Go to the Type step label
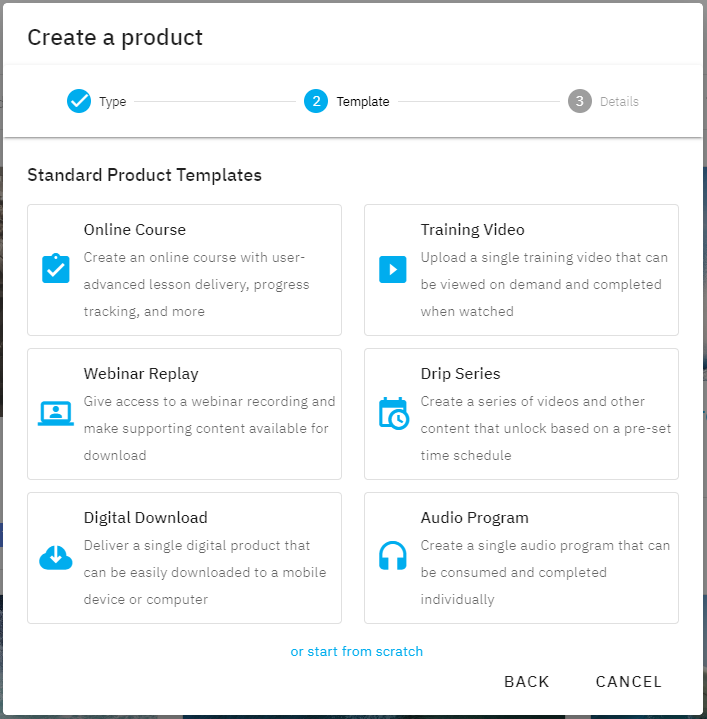707x719 pixels. coord(113,101)
